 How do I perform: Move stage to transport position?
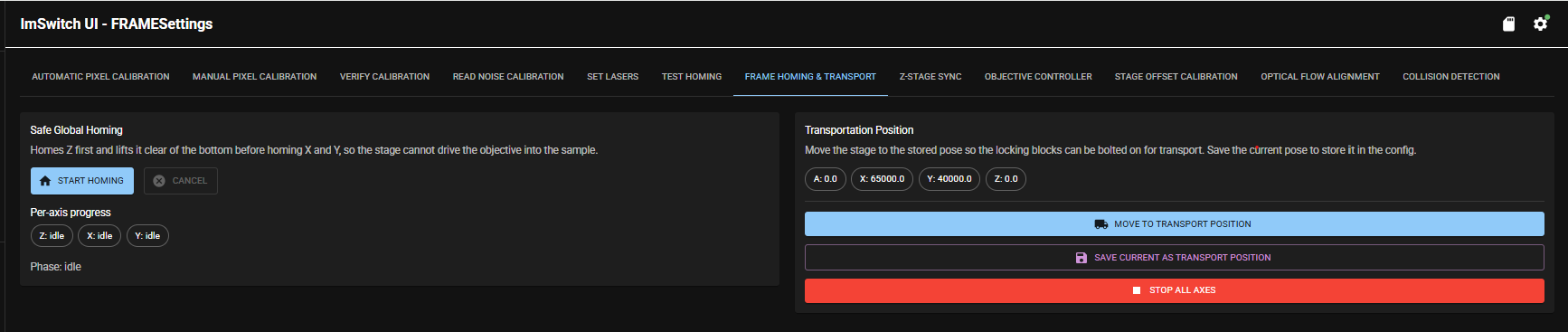(1175, 224)
